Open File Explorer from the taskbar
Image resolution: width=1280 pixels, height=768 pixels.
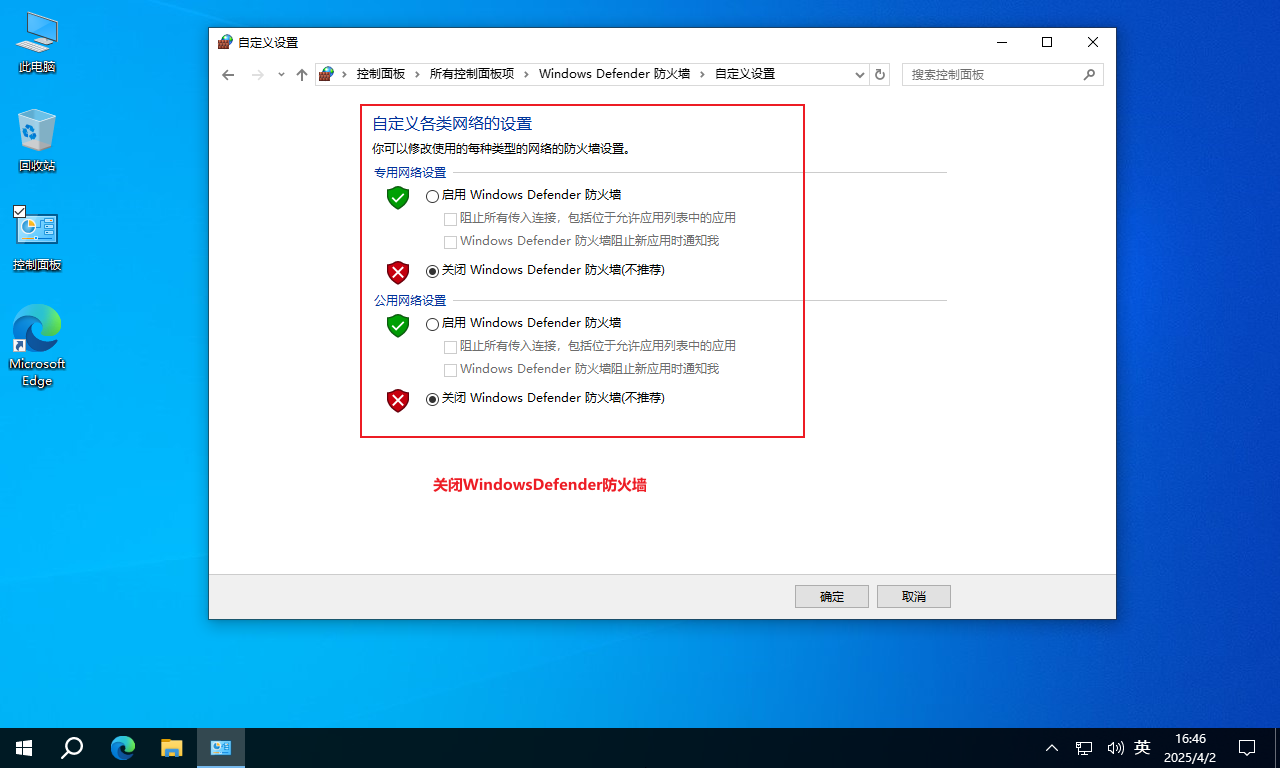coord(172,748)
